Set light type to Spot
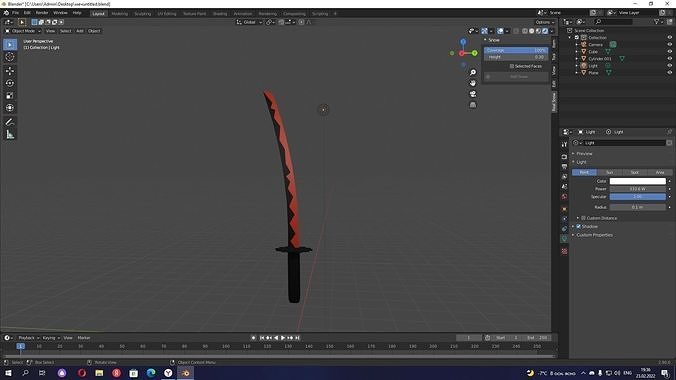This screenshot has height=380, width=676. click(635, 173)
